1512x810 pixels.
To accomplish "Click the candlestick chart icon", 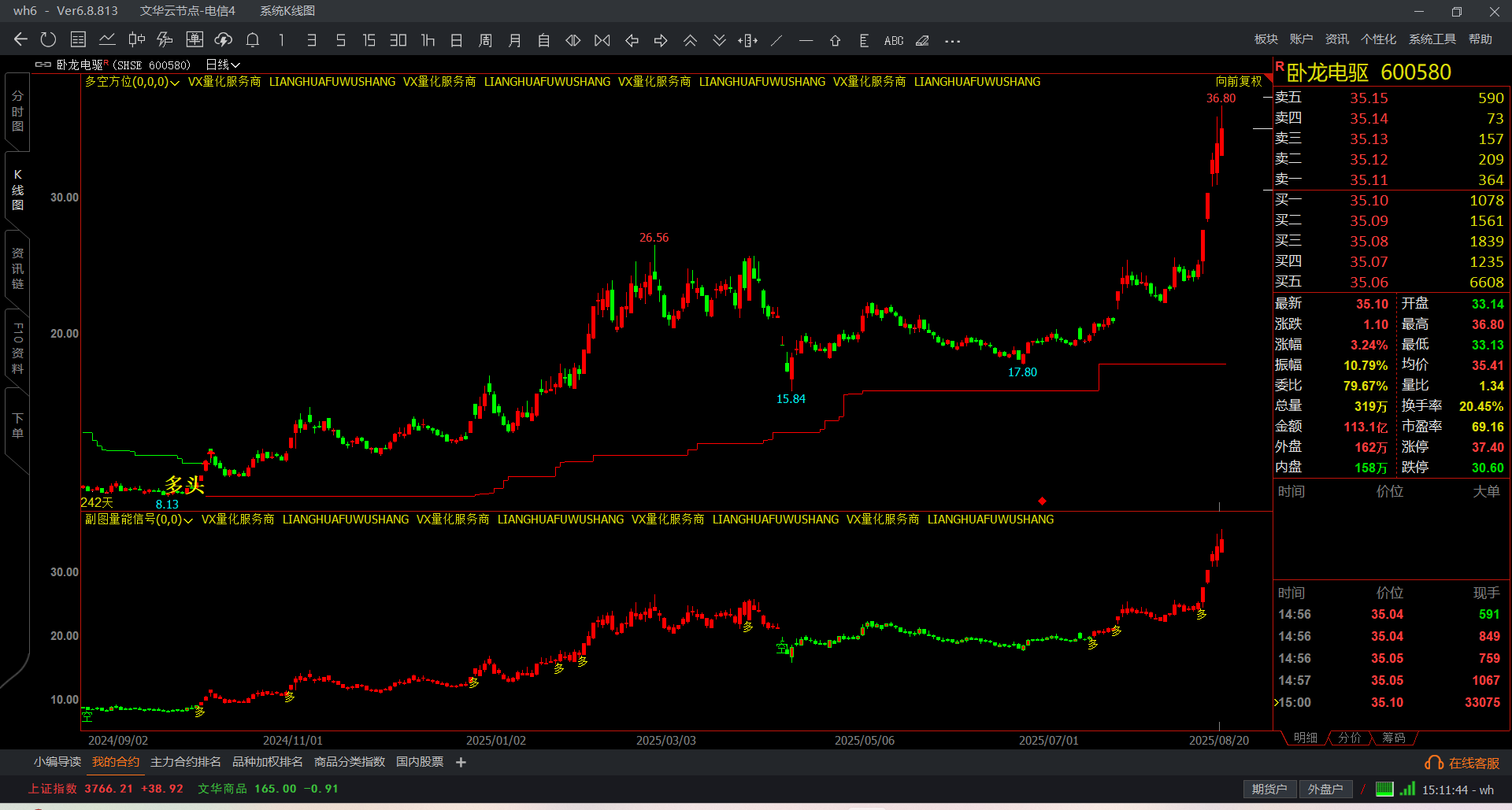I will (136, 39).
